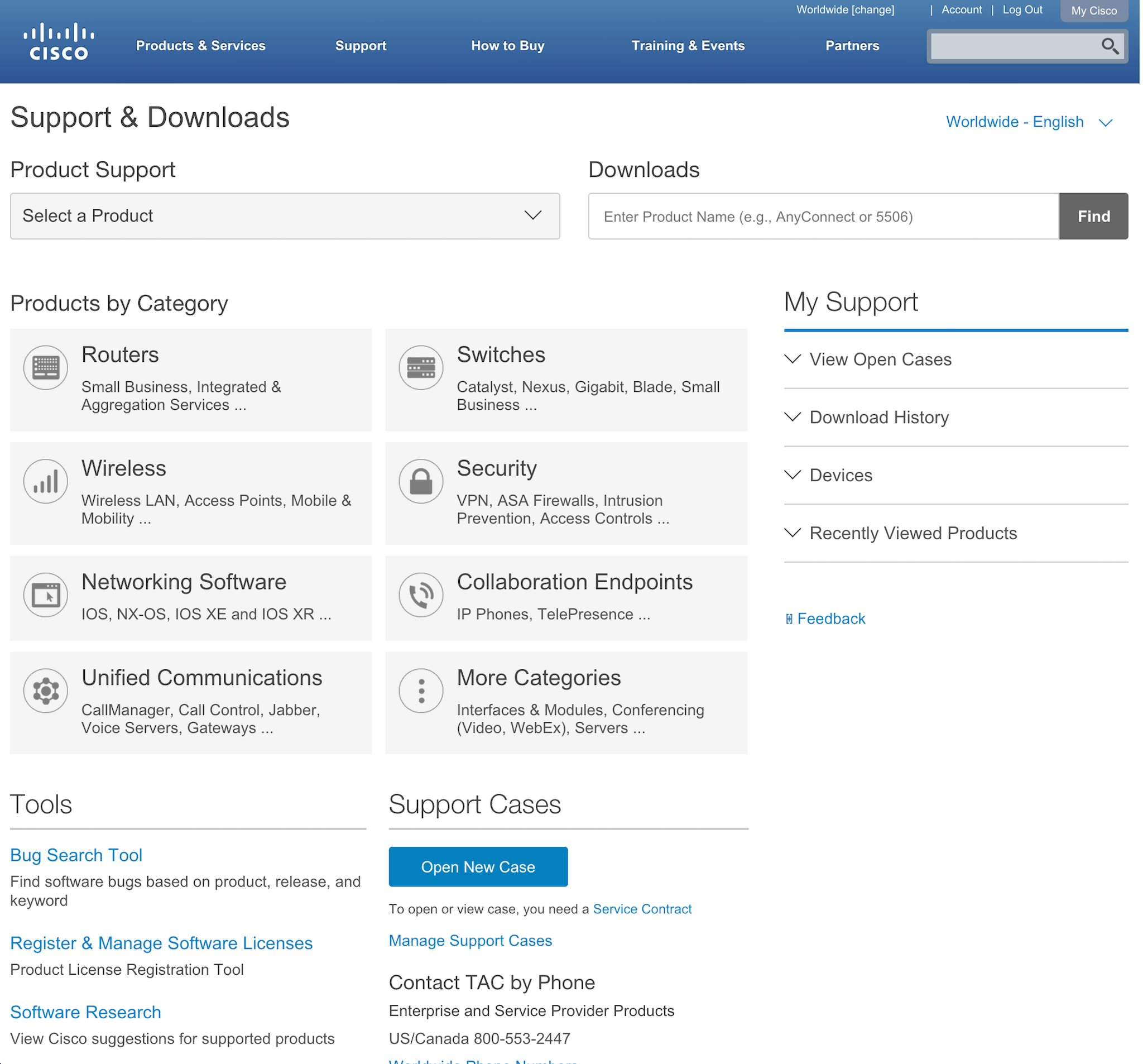Select a product from dropdown
Screen dimensions: 1143x1064
click(x=285, y=216)
